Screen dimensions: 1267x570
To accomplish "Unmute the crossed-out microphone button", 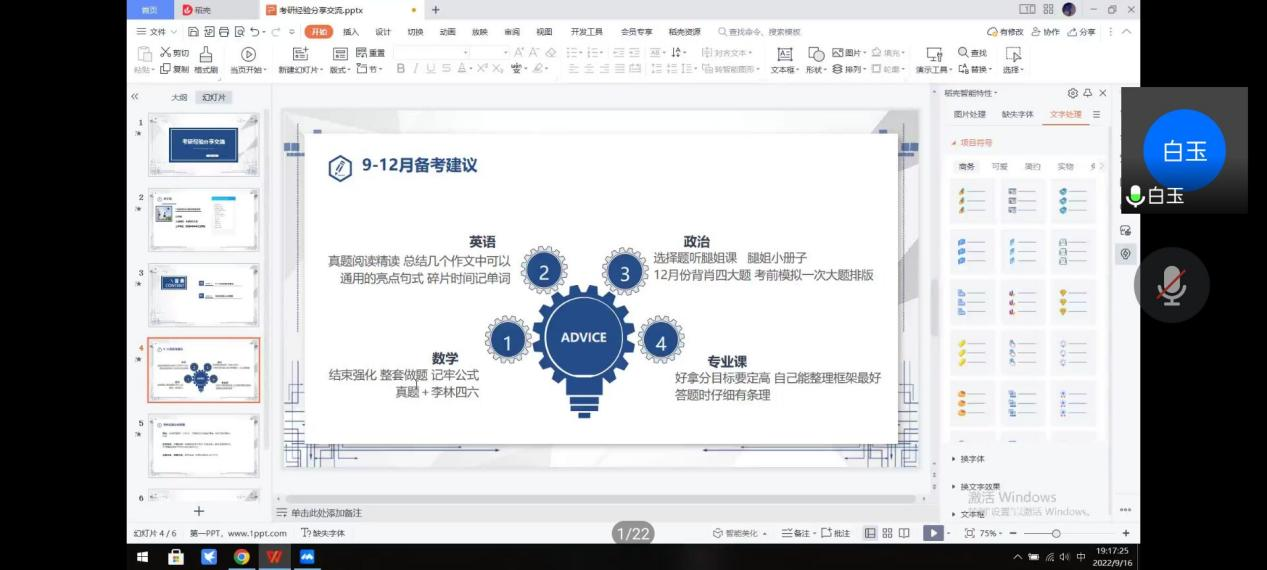I will pos(1171,285).
